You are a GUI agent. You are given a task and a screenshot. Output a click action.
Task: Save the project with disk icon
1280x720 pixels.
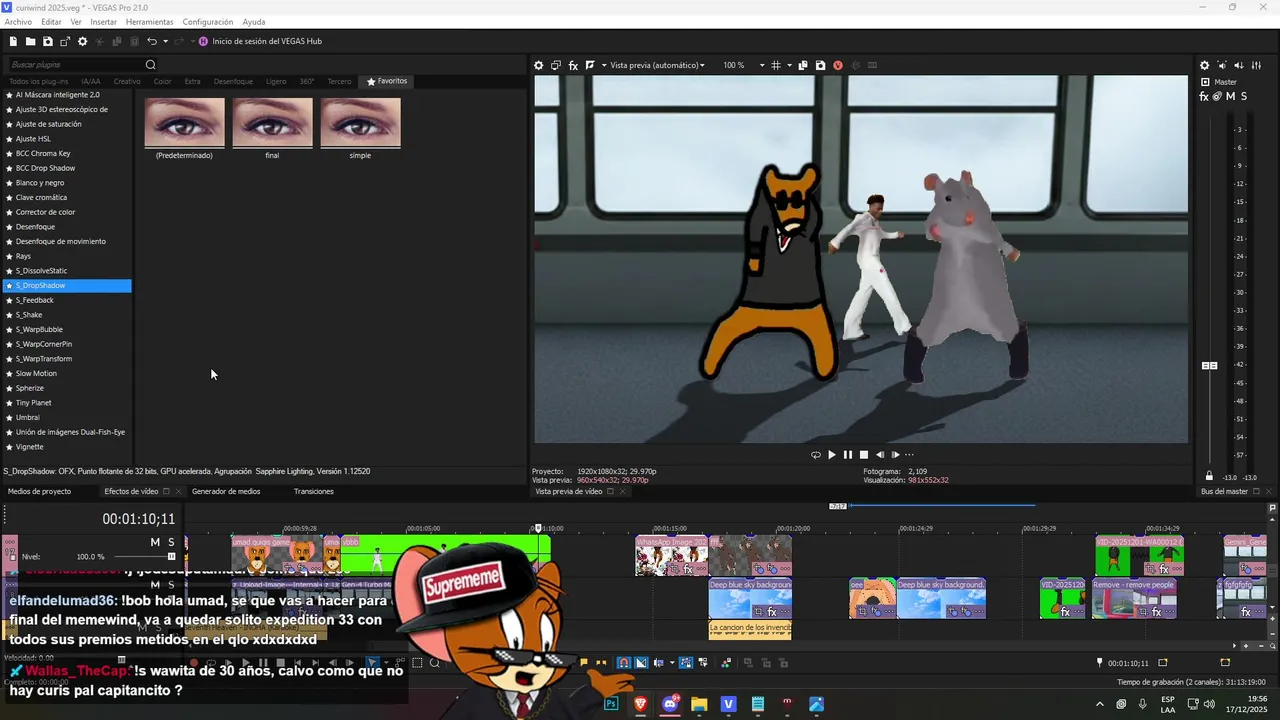coord(47,41)
